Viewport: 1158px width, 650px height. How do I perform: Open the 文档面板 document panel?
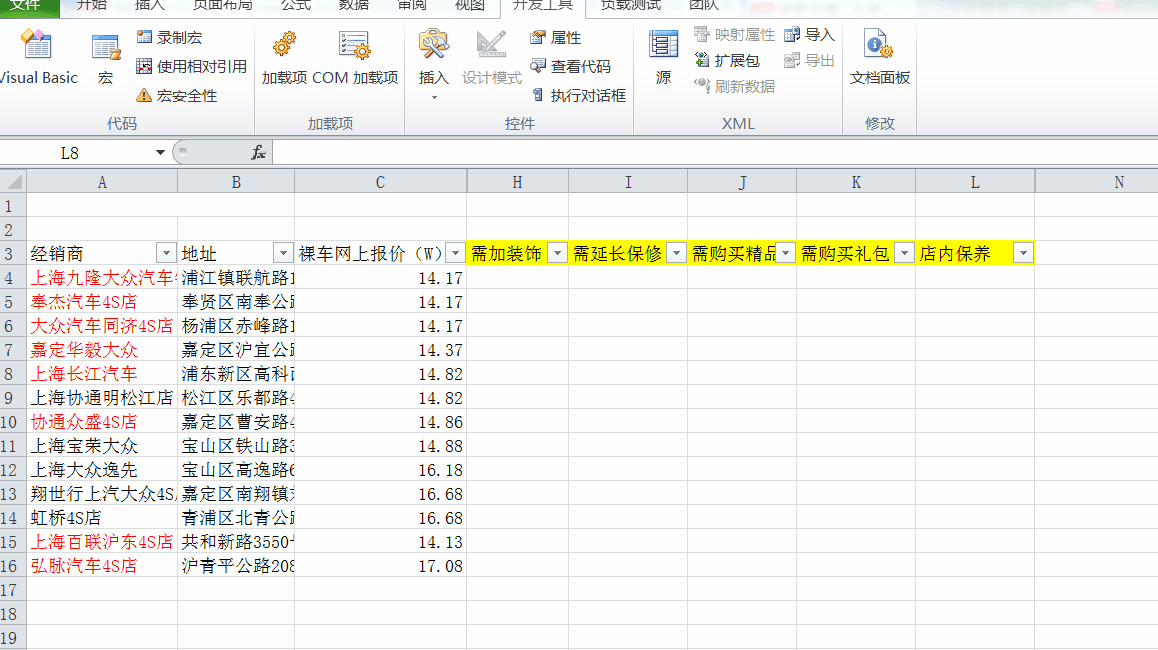[880, 58]
